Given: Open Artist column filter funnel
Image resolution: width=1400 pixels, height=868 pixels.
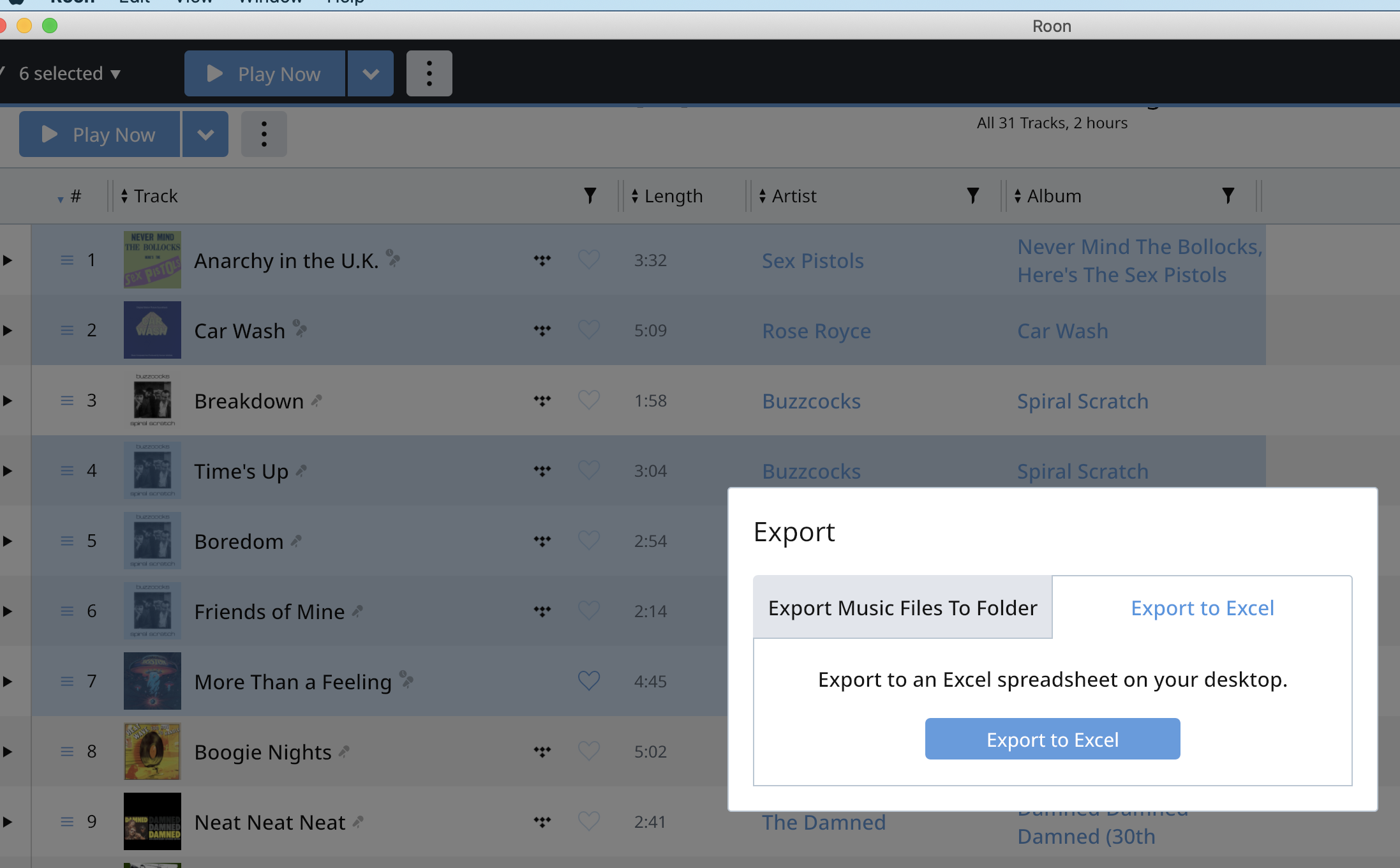Looking at the screenshot, I should click(972, 196).
